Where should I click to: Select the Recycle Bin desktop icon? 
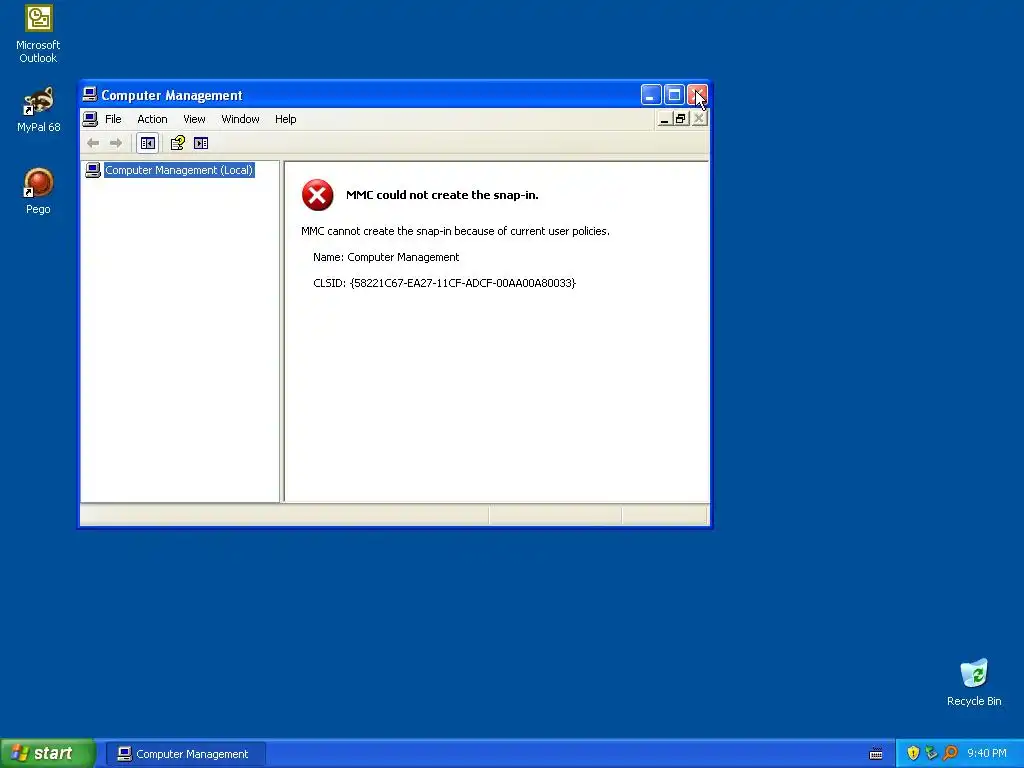pyautogui.click(x=974, y=682)
